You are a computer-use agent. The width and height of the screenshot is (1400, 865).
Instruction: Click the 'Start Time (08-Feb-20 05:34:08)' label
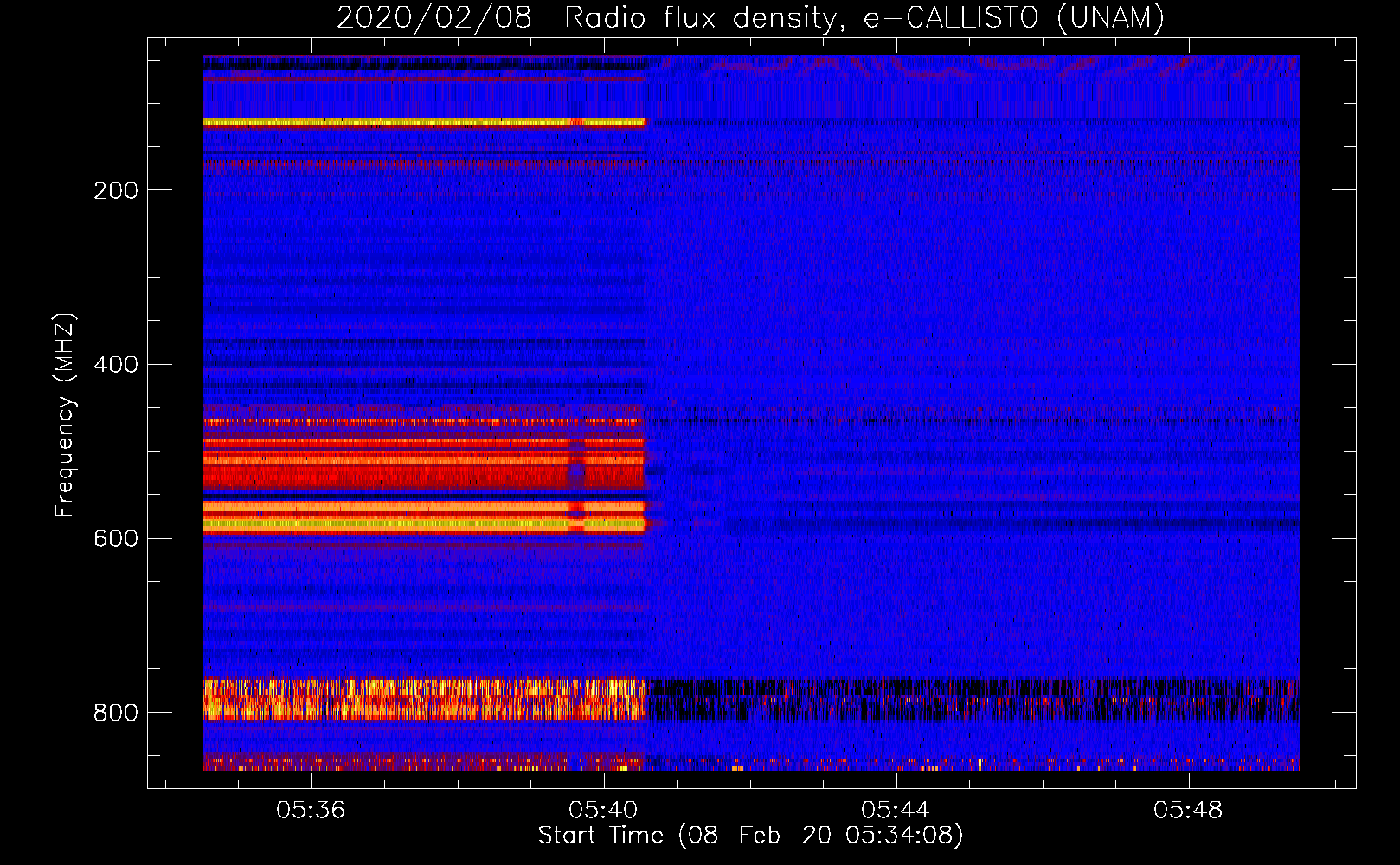coord(751,836)
